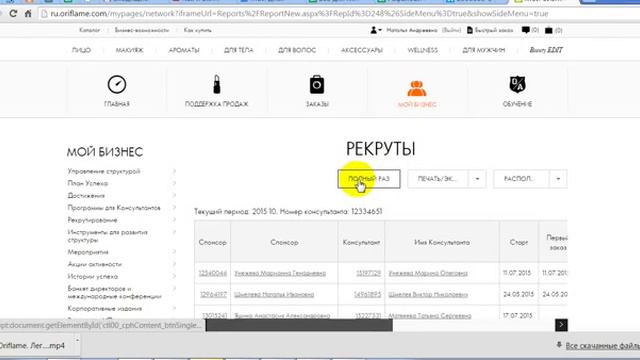Select ДЛЯ ВОЛОС category menu
640x360 pixels.
(x=297, y=50)
